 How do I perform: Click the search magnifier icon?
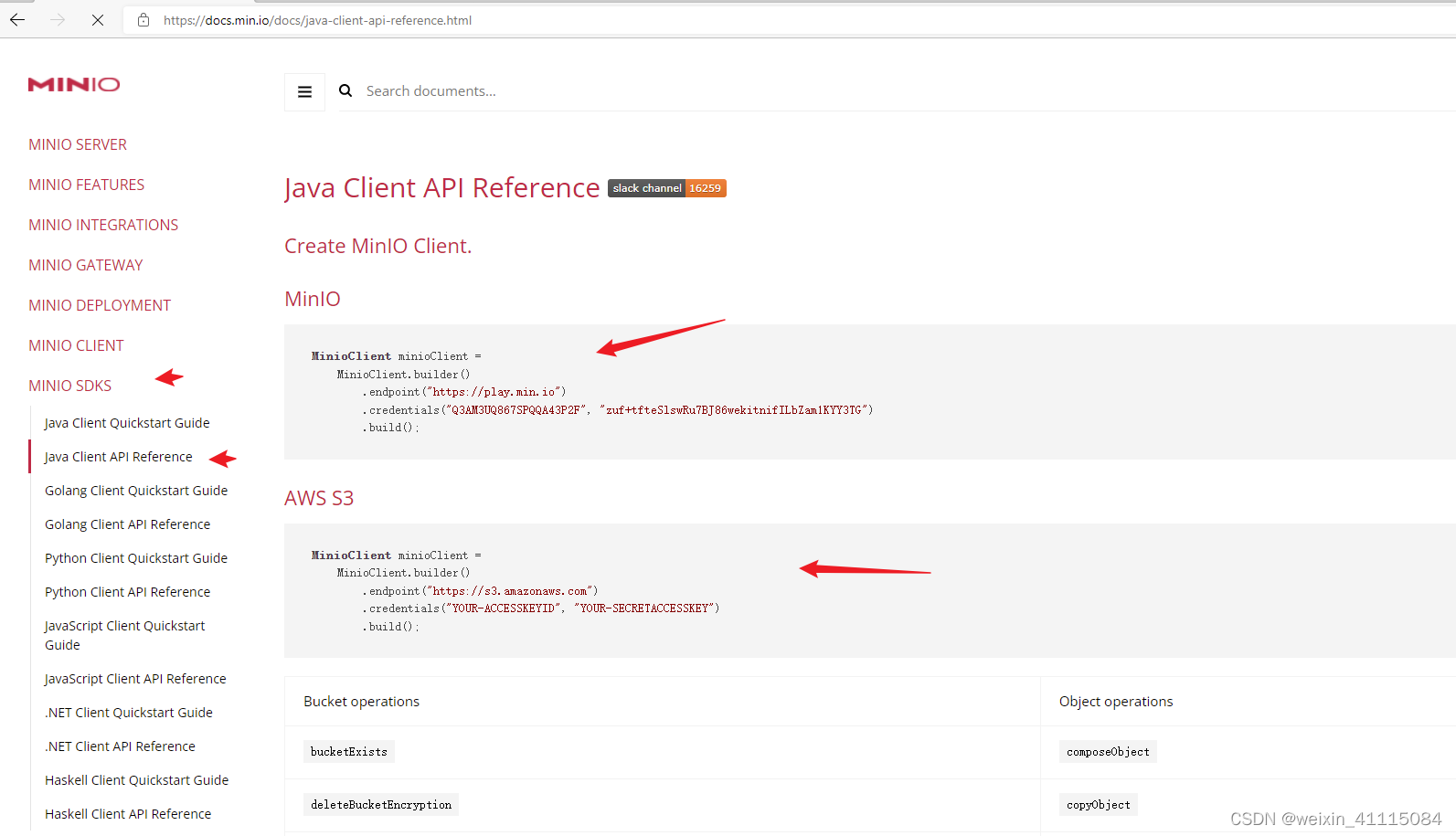345,90
